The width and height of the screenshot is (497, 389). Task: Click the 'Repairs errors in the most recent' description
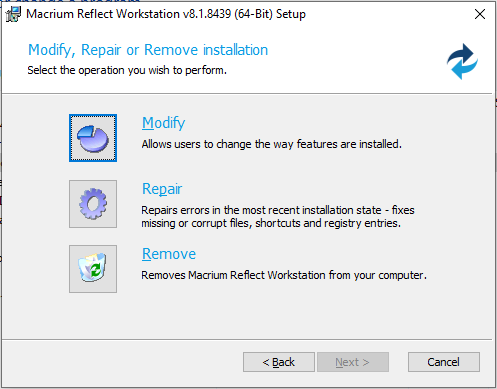pyautogui.click(x=278, y=210)
